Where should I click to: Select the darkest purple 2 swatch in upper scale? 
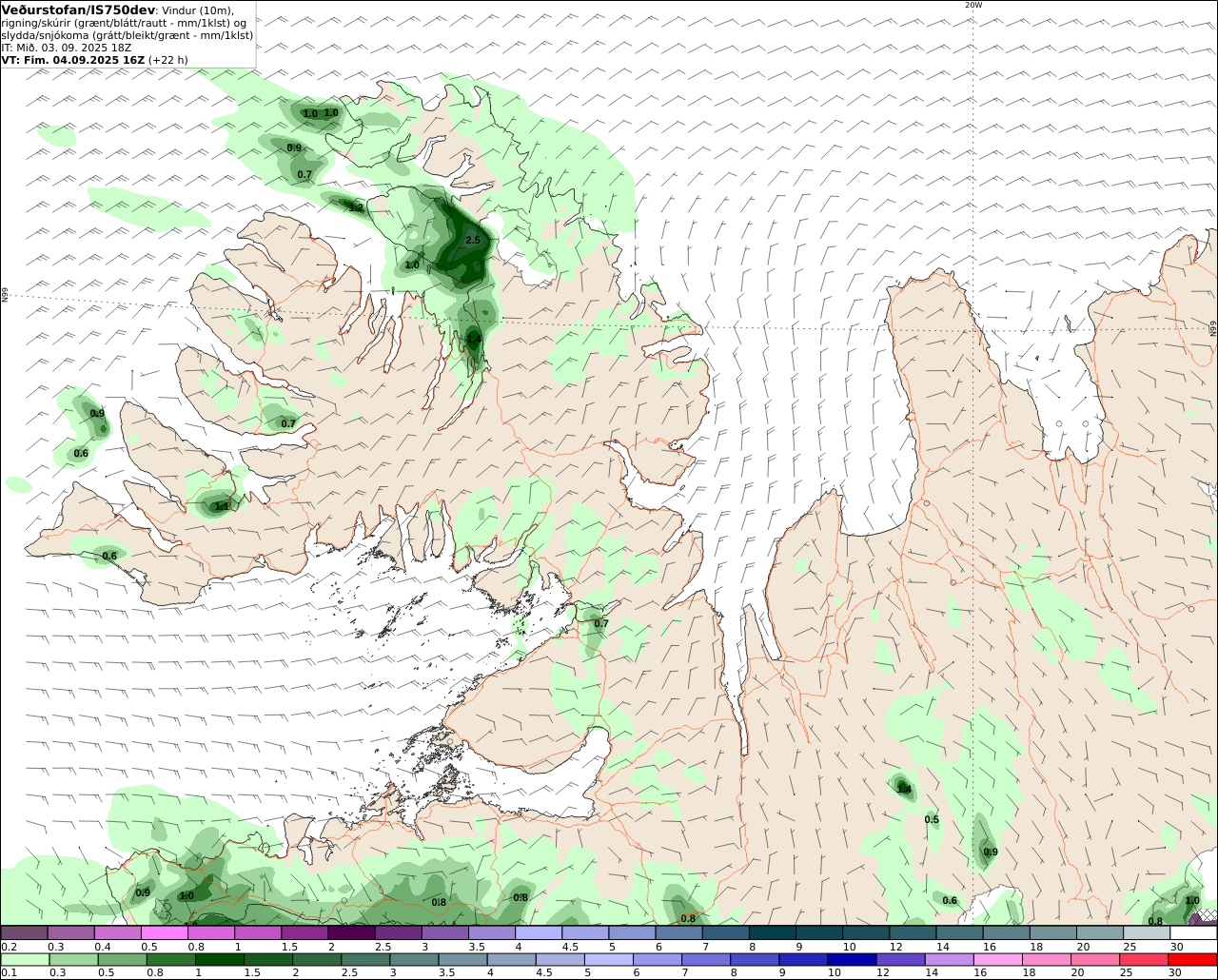coord(351,932)
